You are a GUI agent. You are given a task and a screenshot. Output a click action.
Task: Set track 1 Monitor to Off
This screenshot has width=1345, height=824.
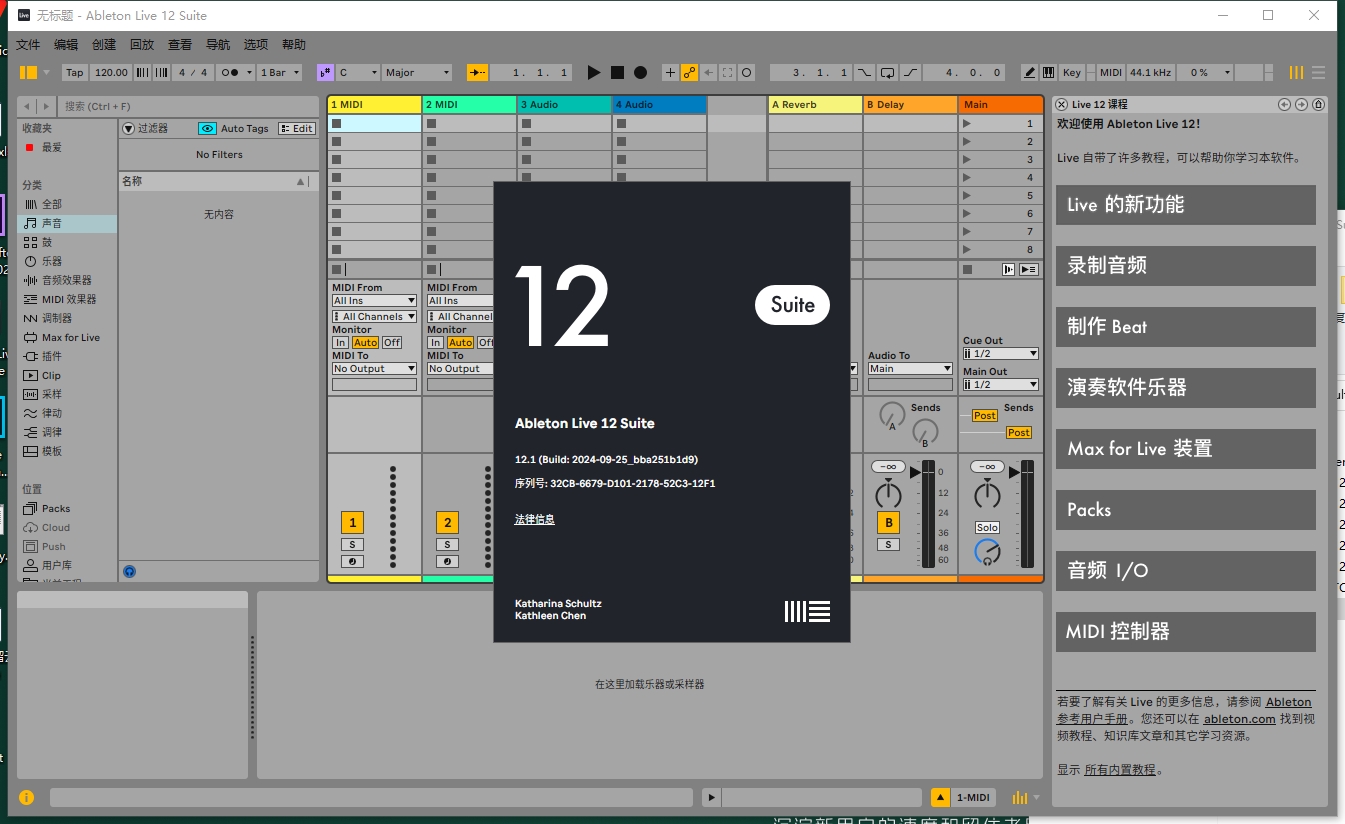[x=392, y=342]
